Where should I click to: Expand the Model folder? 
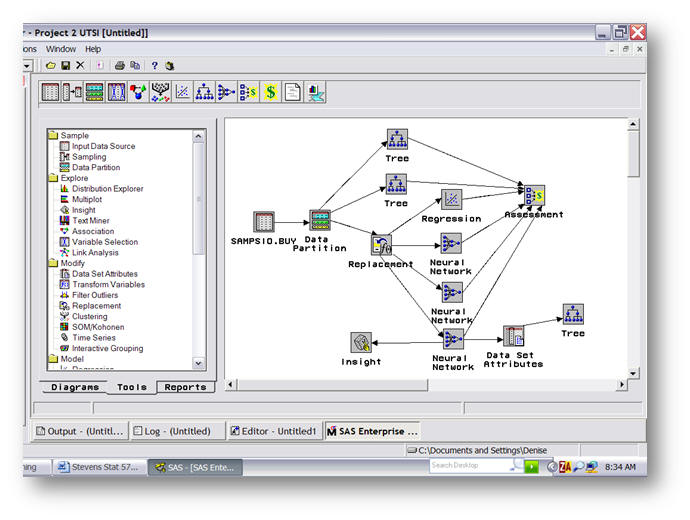click(53, 359)
